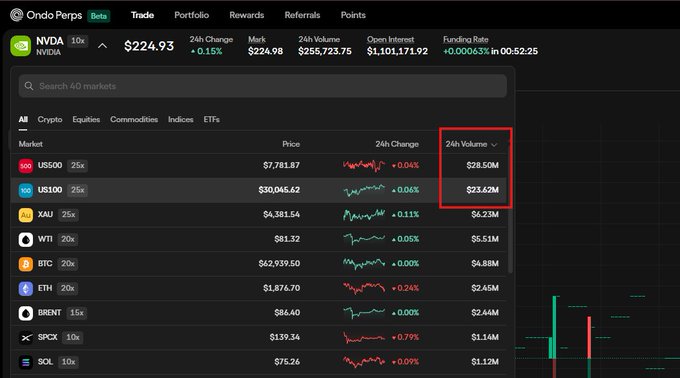Filter markets by Equities
The width and height of the screenshot is (680, 378).
click(x=86, y=119)
